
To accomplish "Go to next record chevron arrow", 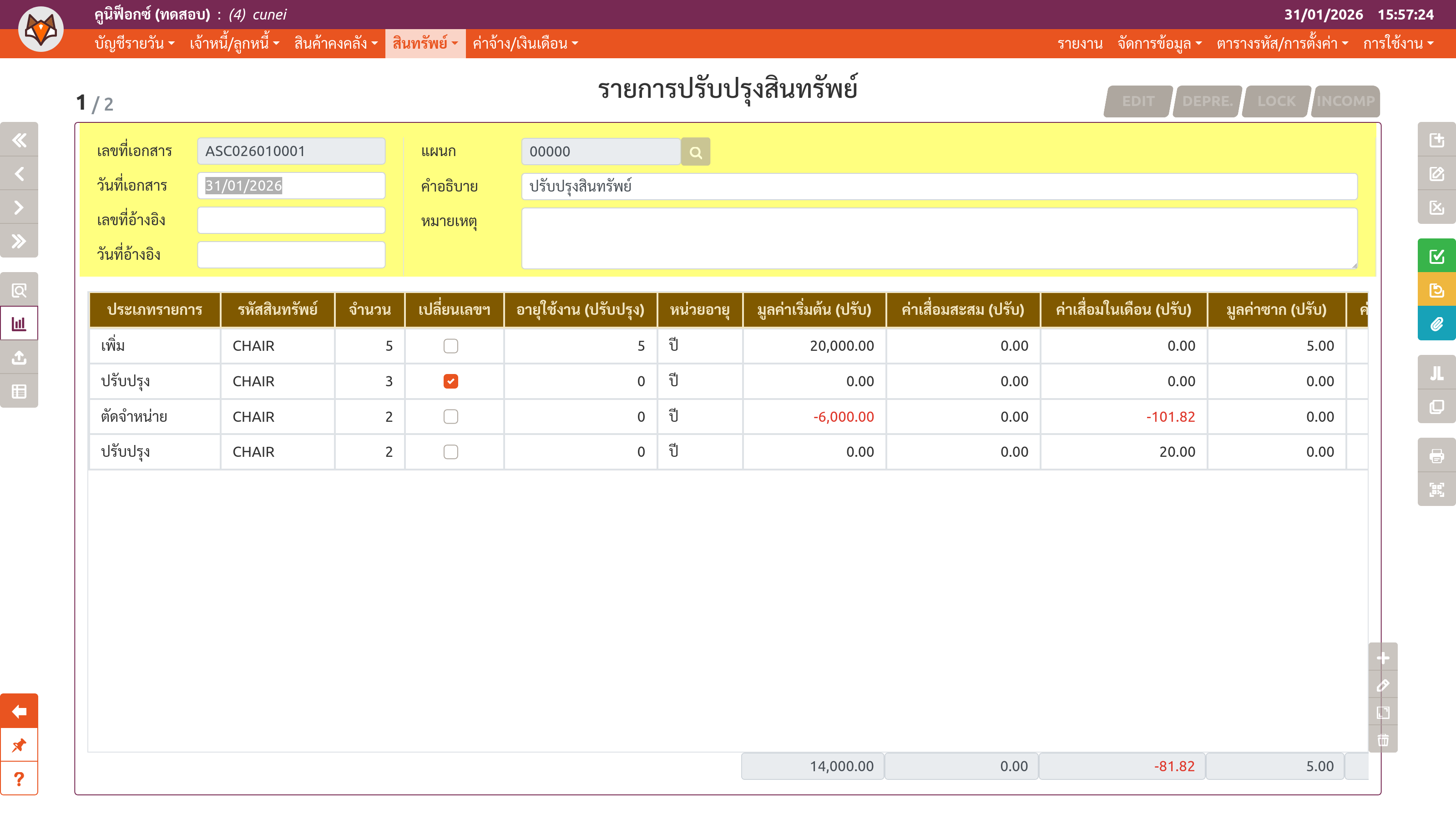I will tap(19, 207).
